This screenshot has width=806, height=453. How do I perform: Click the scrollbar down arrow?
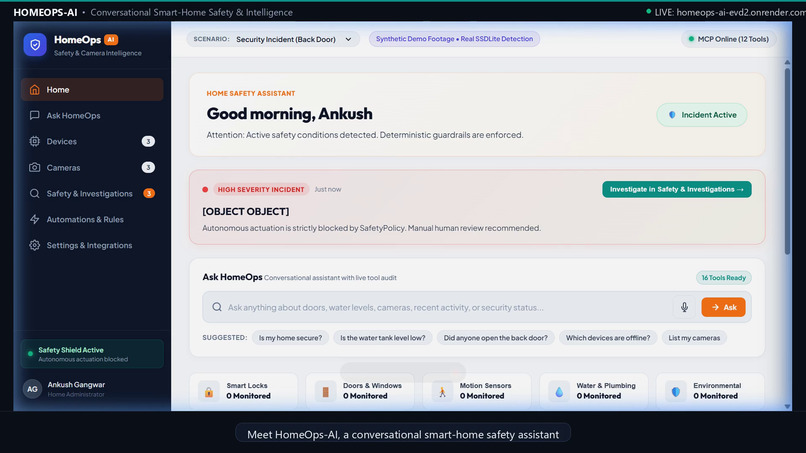pos(787,406)
